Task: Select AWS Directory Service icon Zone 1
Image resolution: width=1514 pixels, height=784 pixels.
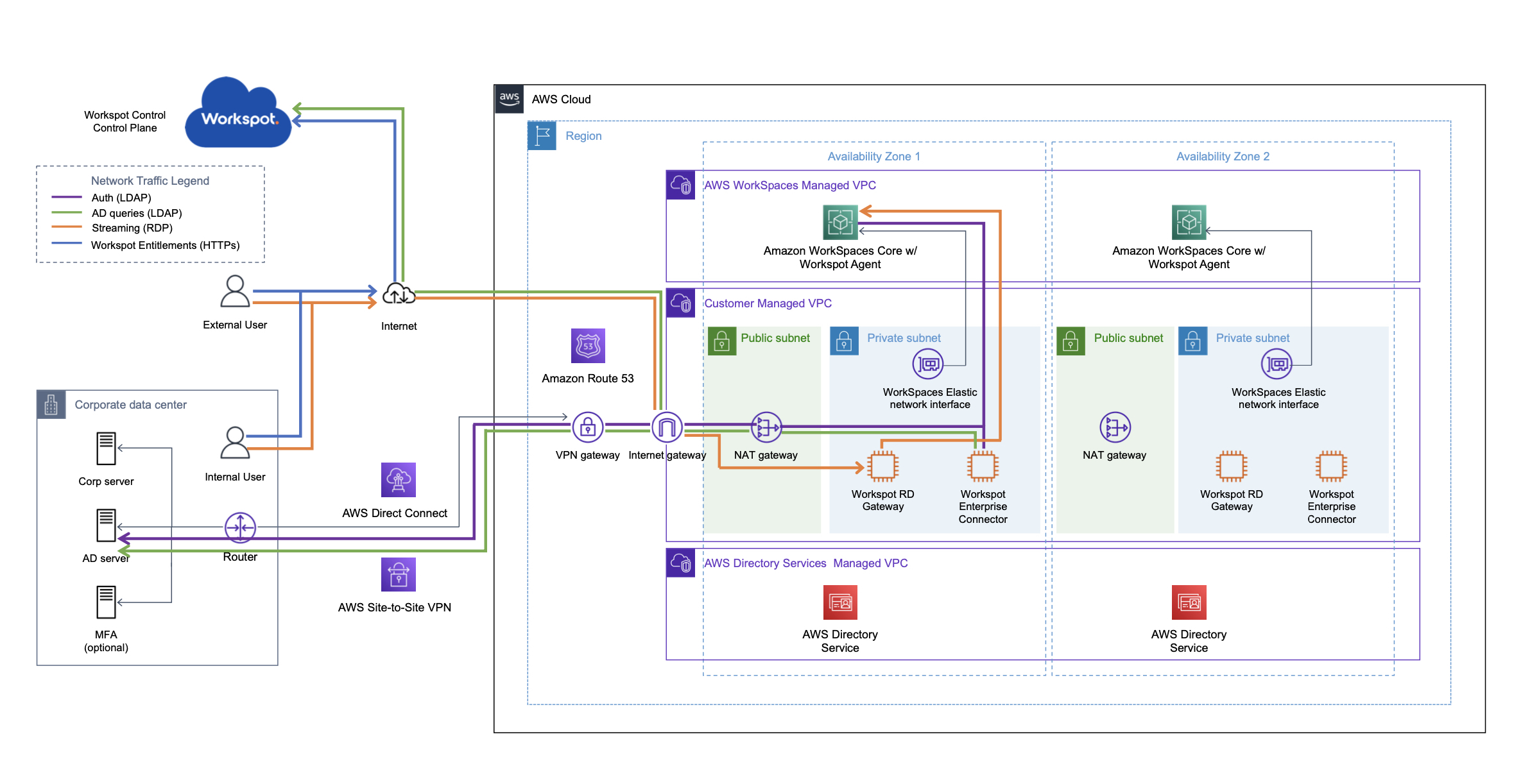Action: pyautogui.click(x=840, y=602)
